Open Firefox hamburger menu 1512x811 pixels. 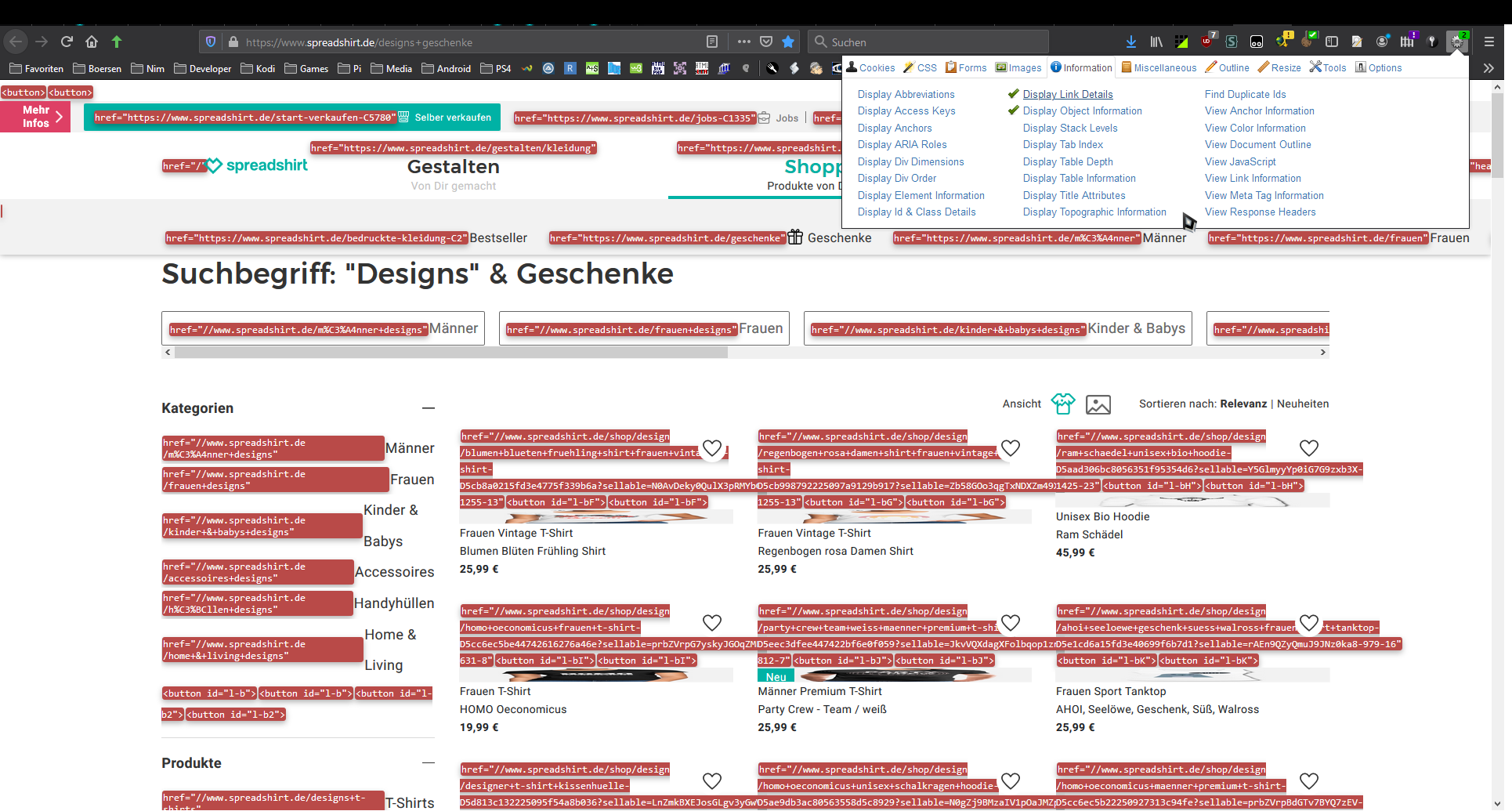1489,42
